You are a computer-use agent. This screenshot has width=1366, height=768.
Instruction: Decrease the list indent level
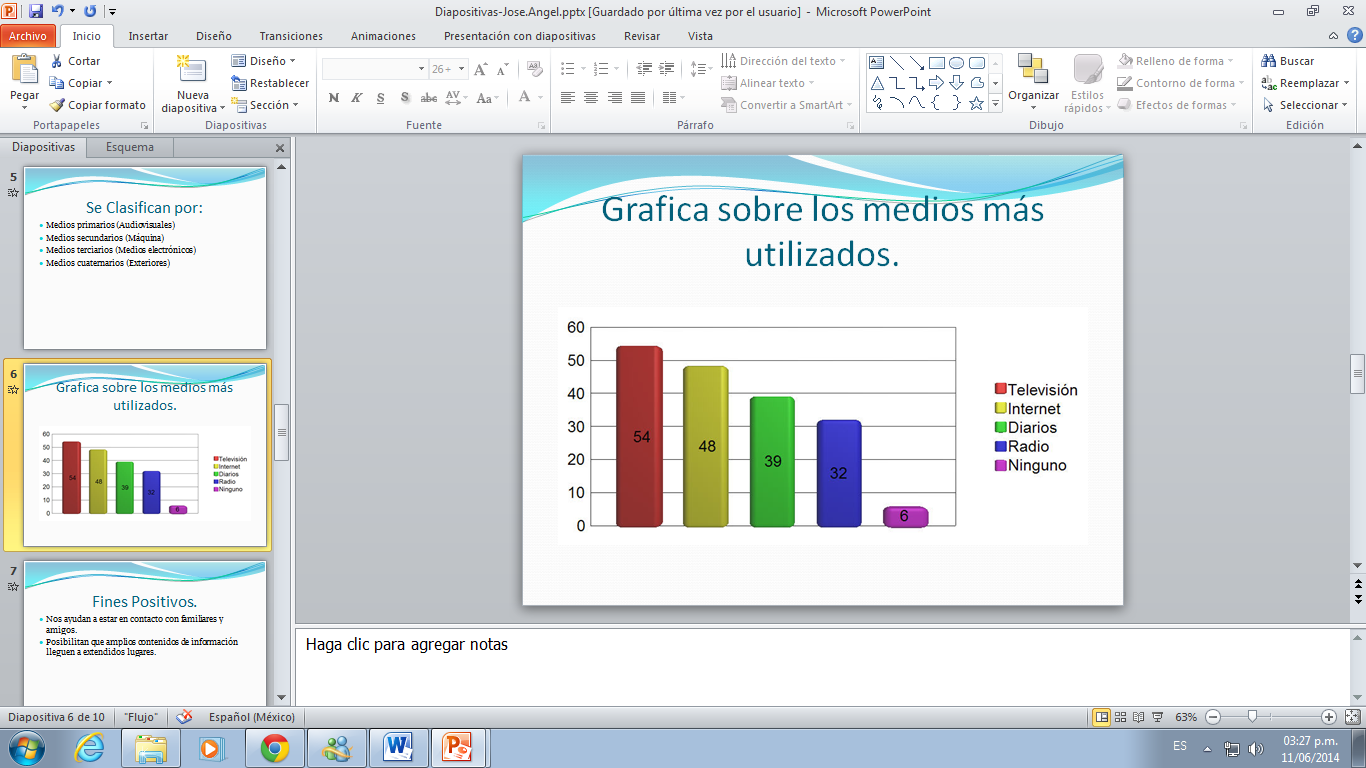643,69
